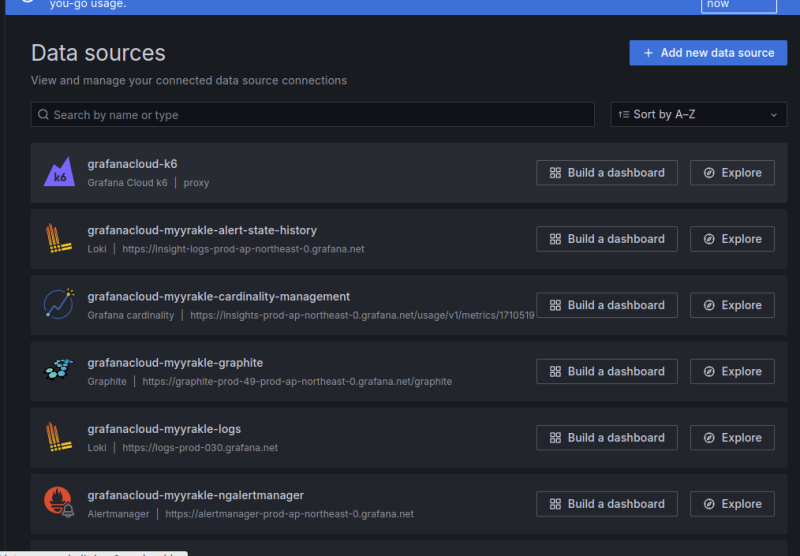Click the banner button labeled now
The image size is (800, 556).
[x=738, y=5]
